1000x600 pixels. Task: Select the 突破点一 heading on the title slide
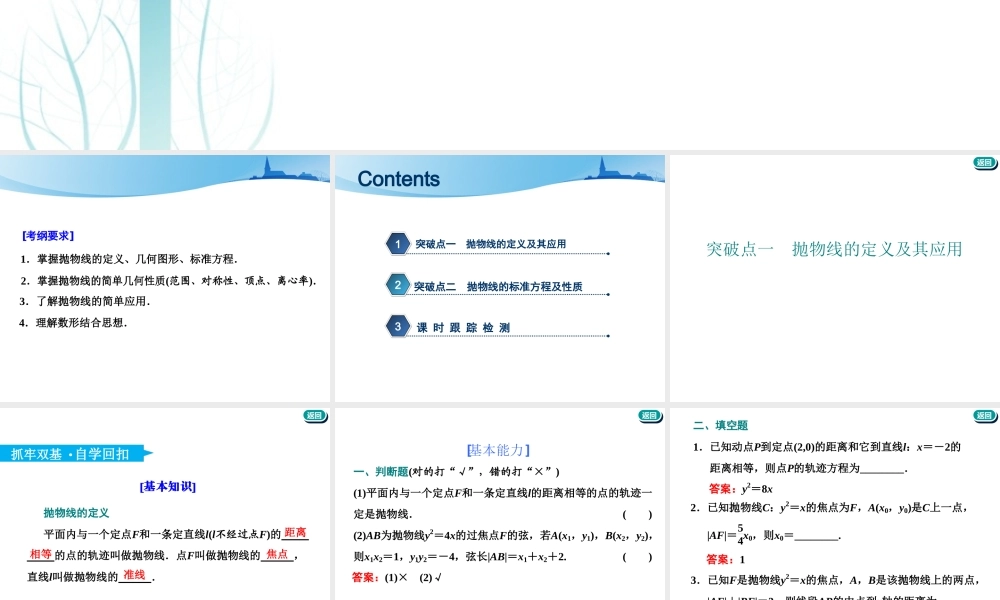pyautogui.click(x=835, y=249)
